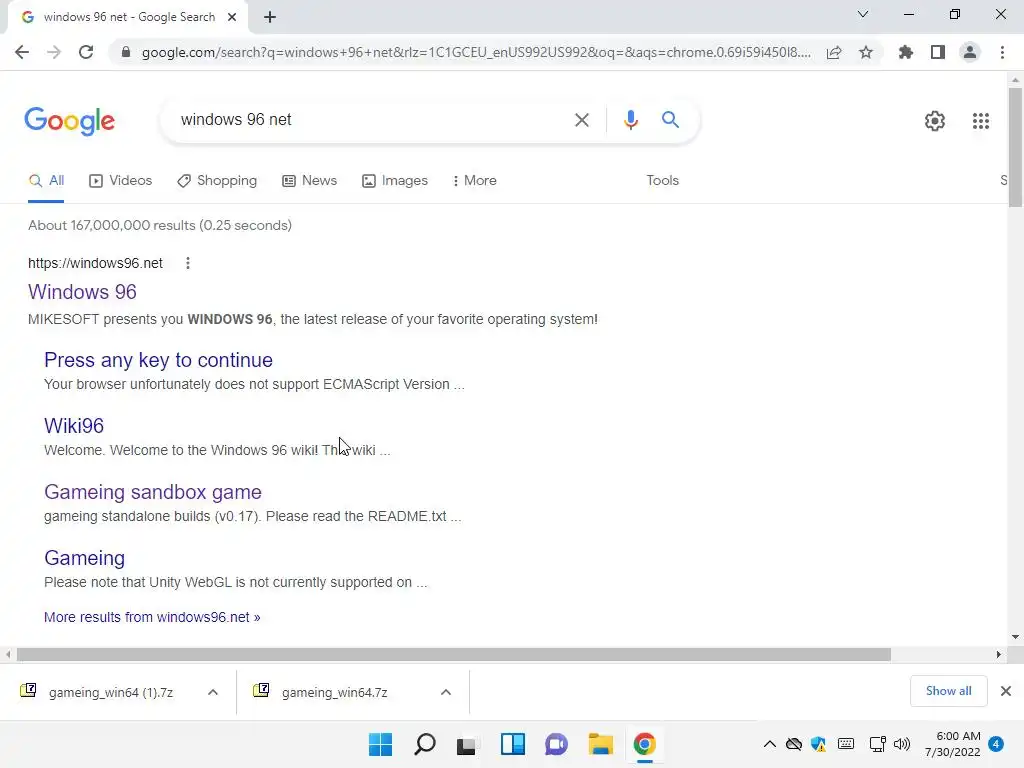Share this page from the address bar
Image resolution: width=1024 pixels, height=768 pixels.
(x=834, y=52)
